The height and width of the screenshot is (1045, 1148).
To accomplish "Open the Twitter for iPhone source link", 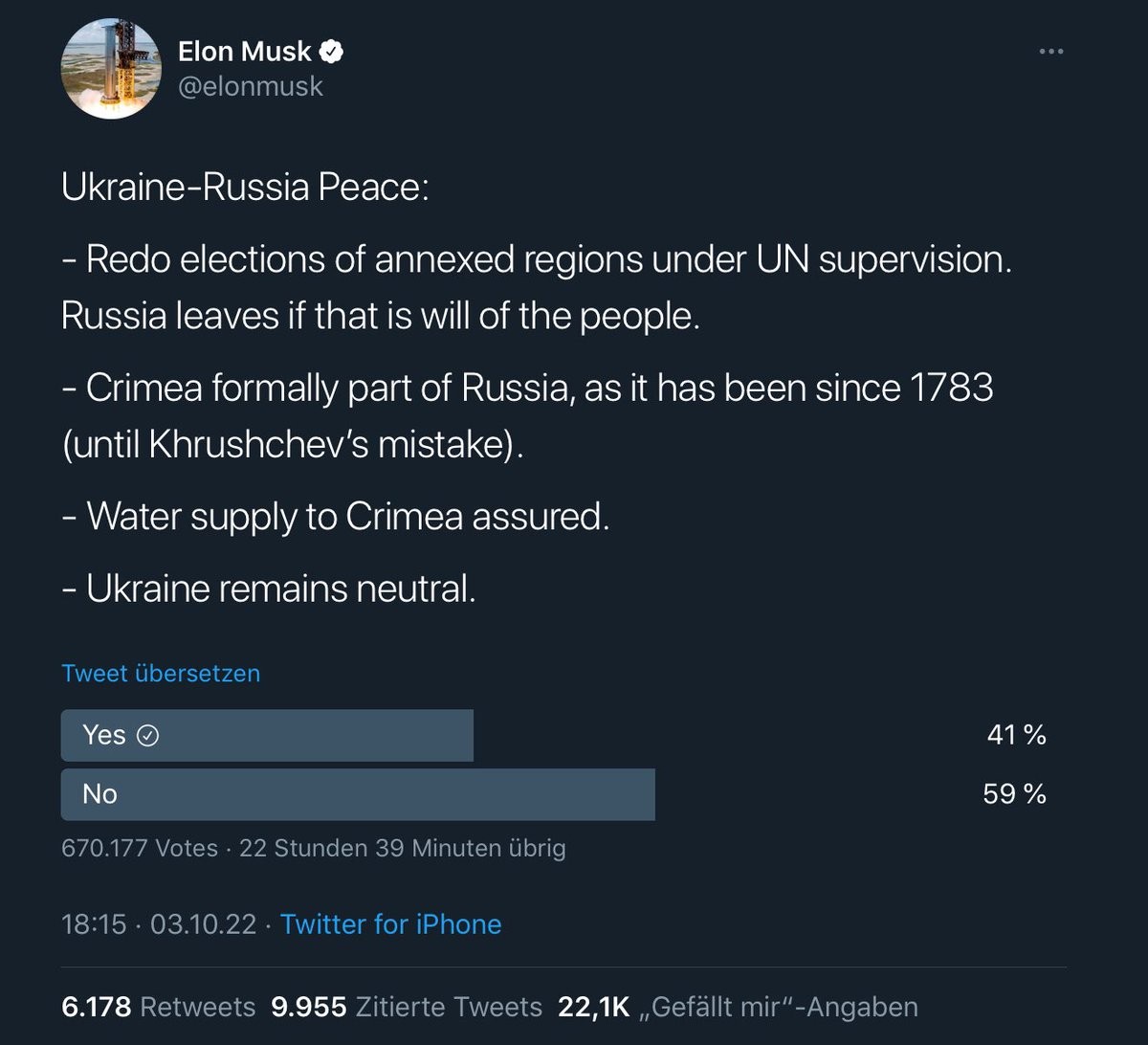I will coord(390,923).
